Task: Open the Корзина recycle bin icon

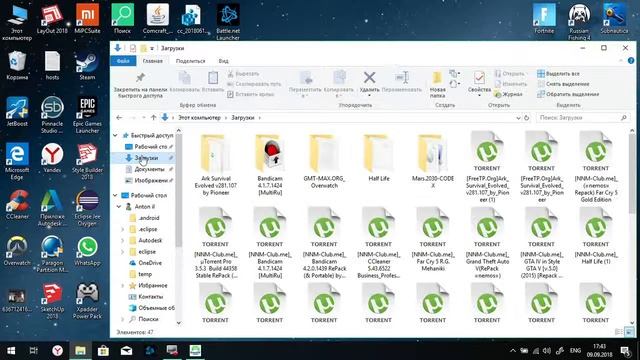Action: (17, 65)
